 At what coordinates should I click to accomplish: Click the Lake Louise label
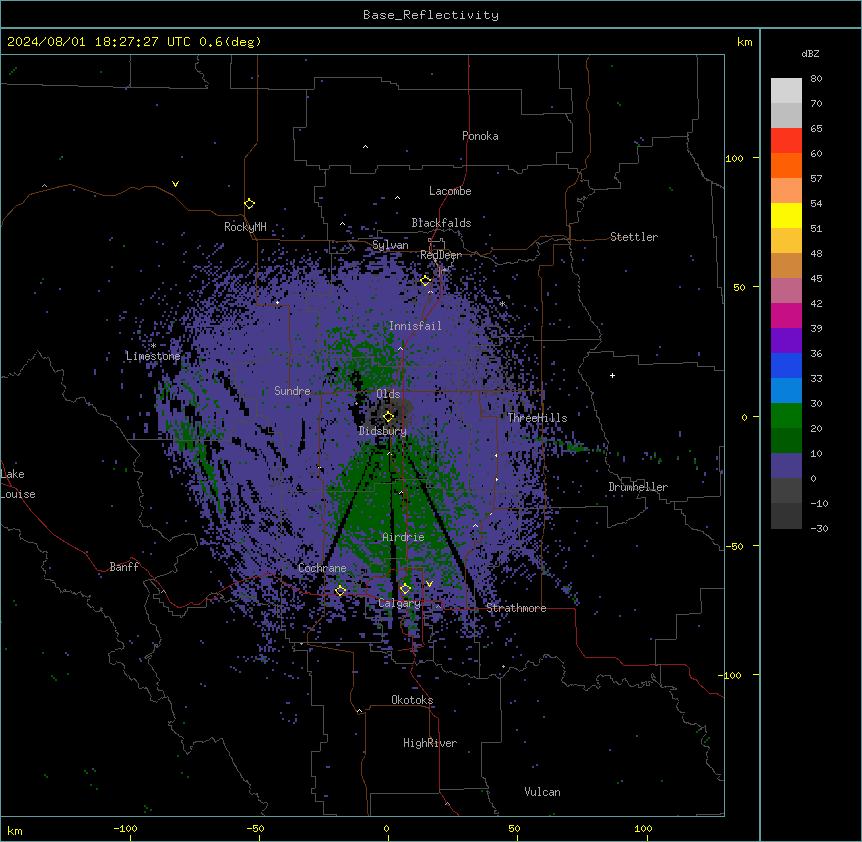18,484
